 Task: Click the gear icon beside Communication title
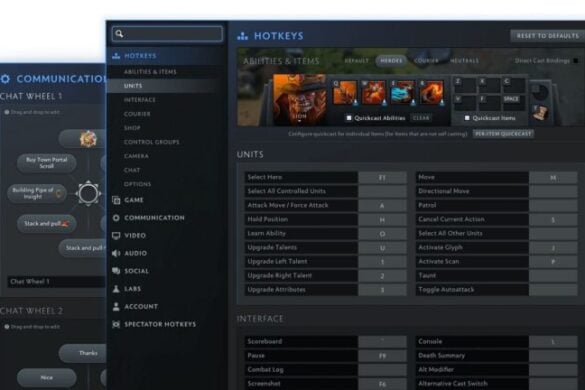[5, 79]
